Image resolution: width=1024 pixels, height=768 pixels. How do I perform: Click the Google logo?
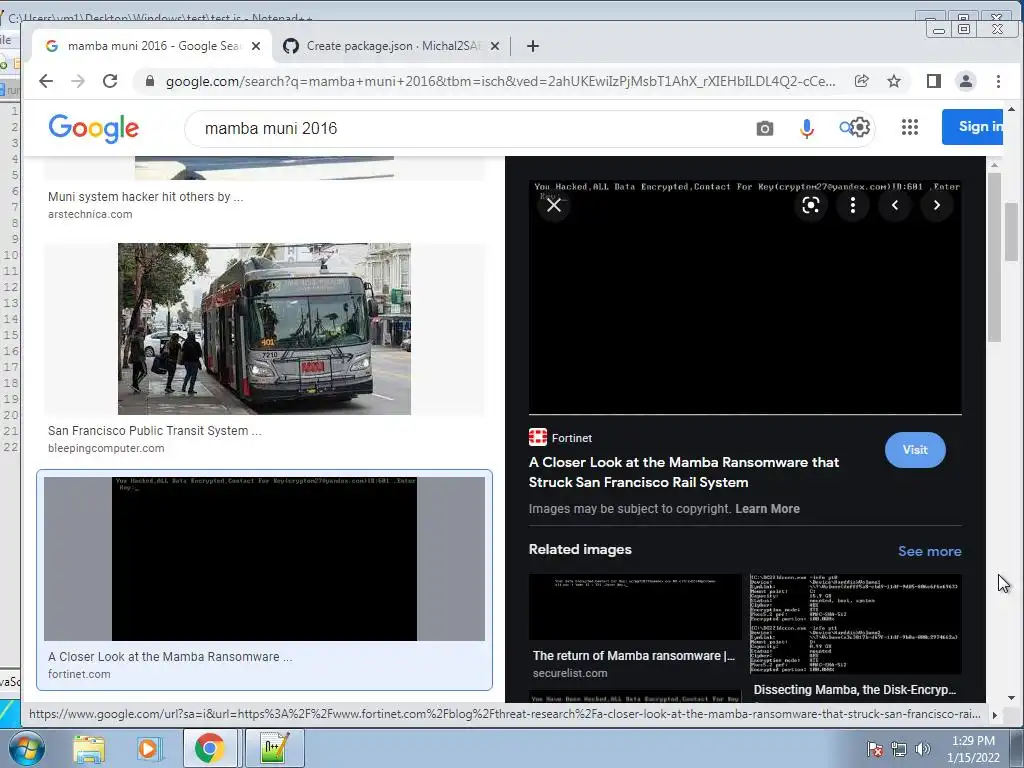93,128
